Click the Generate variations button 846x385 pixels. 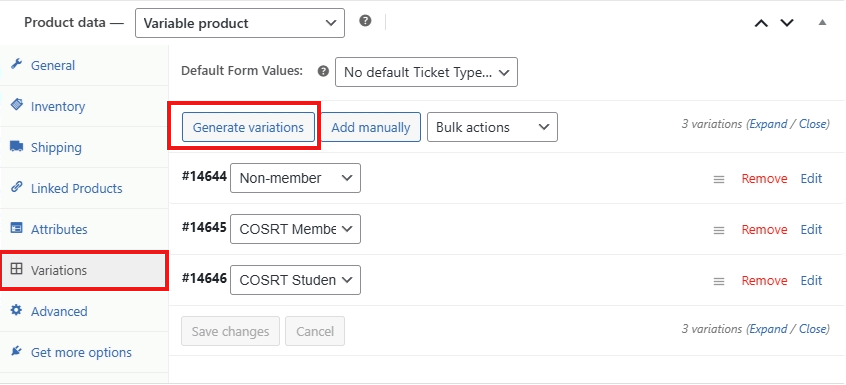click(248, 127)
